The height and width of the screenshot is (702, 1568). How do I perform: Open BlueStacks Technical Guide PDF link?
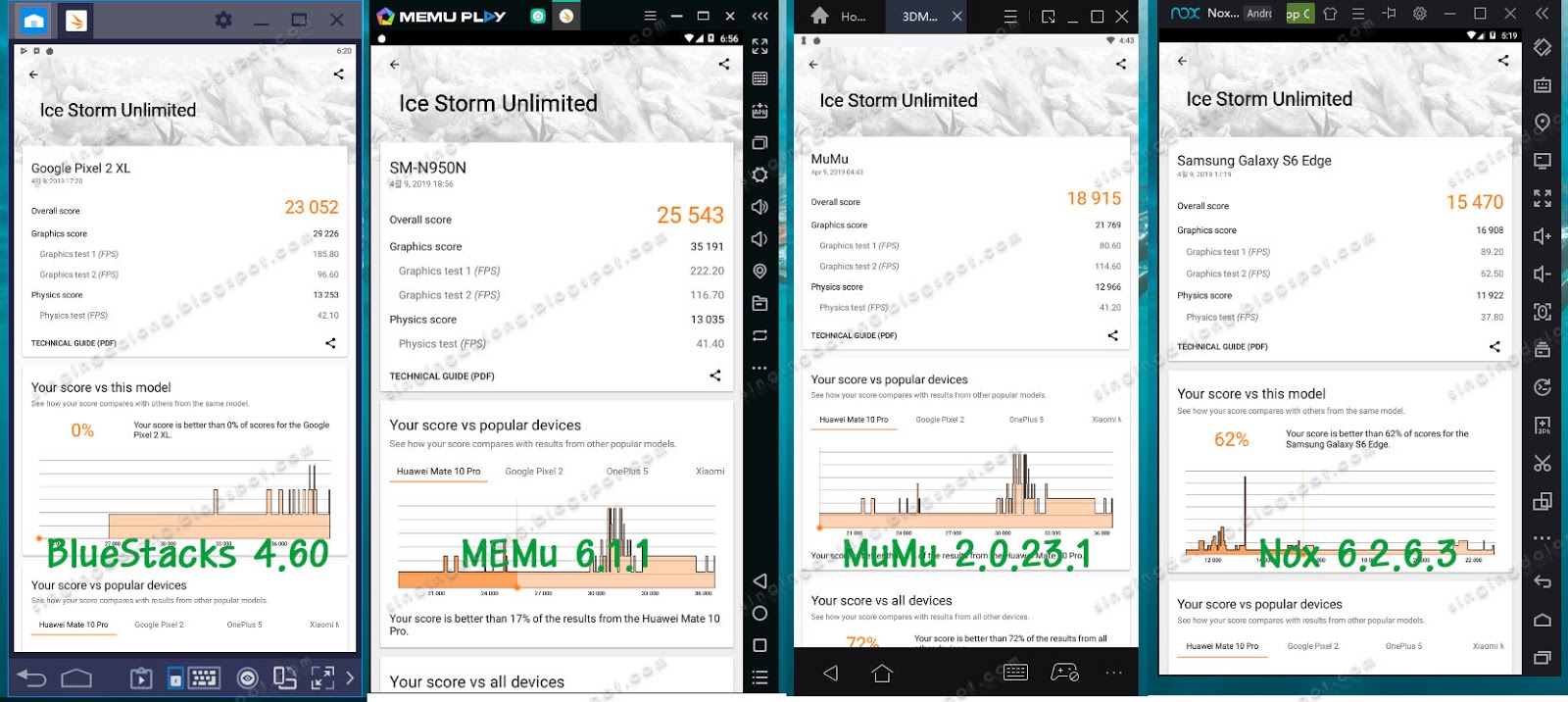click(x=73, y=343)
